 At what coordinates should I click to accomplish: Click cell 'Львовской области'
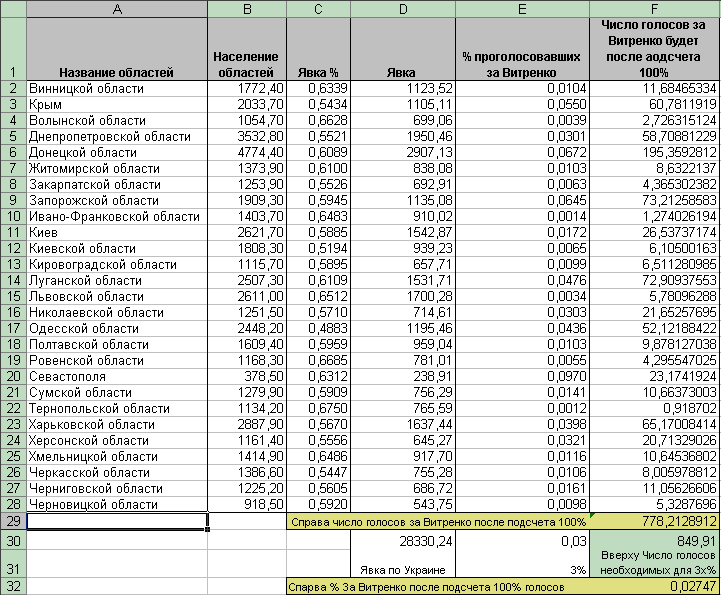tap(117, 297)
